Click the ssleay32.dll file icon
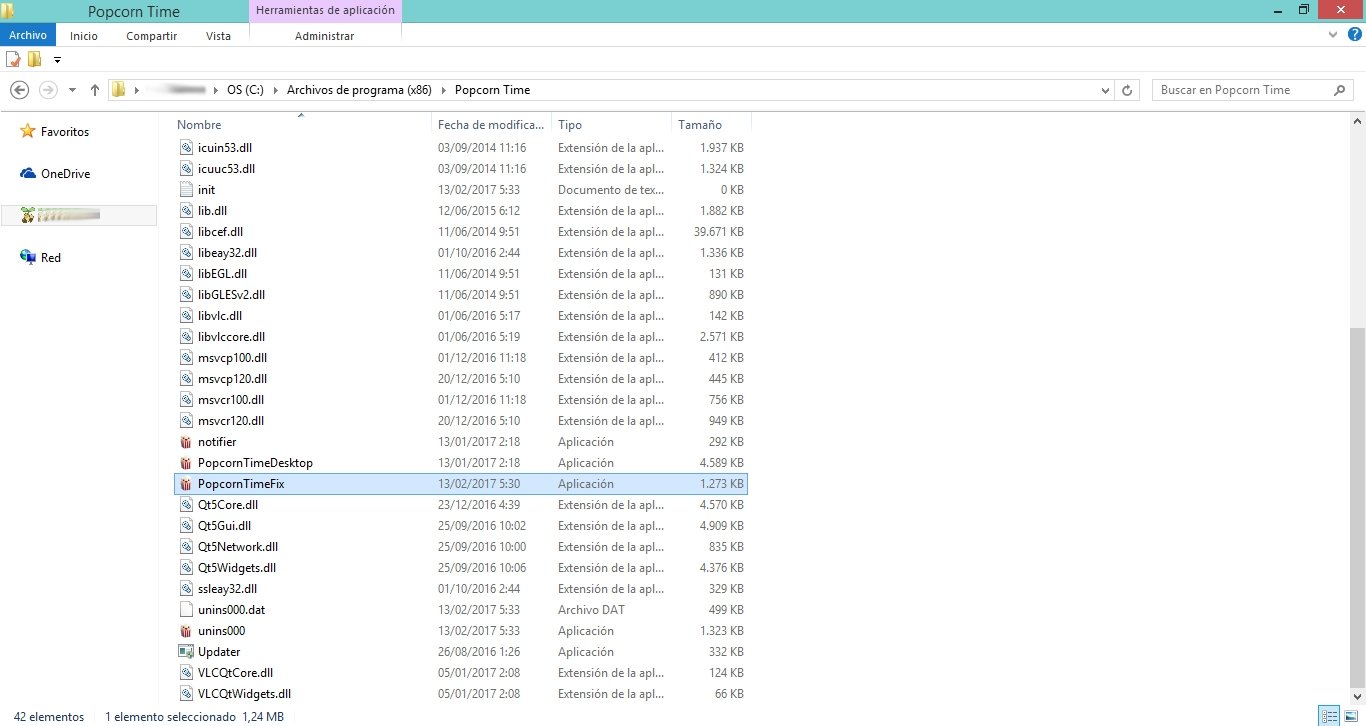1366x726 pixels. pos(185,589)
